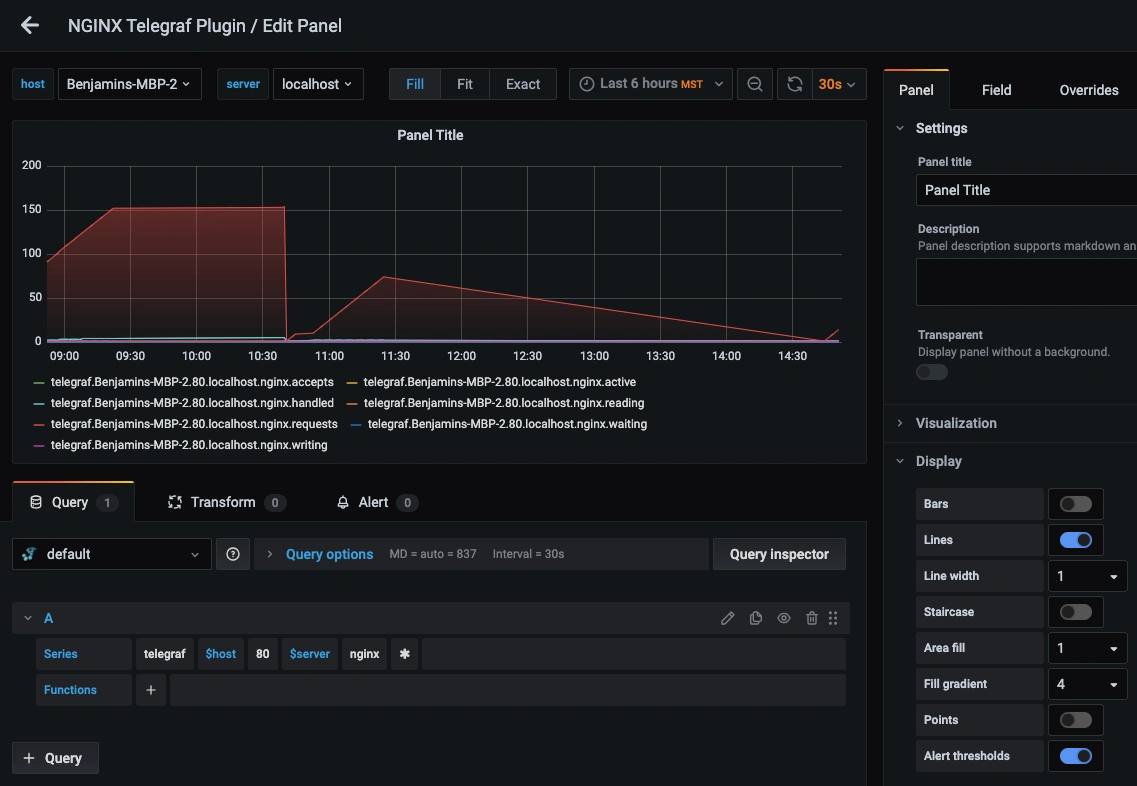Enable the Bars display toggle

pos(1075,504)
